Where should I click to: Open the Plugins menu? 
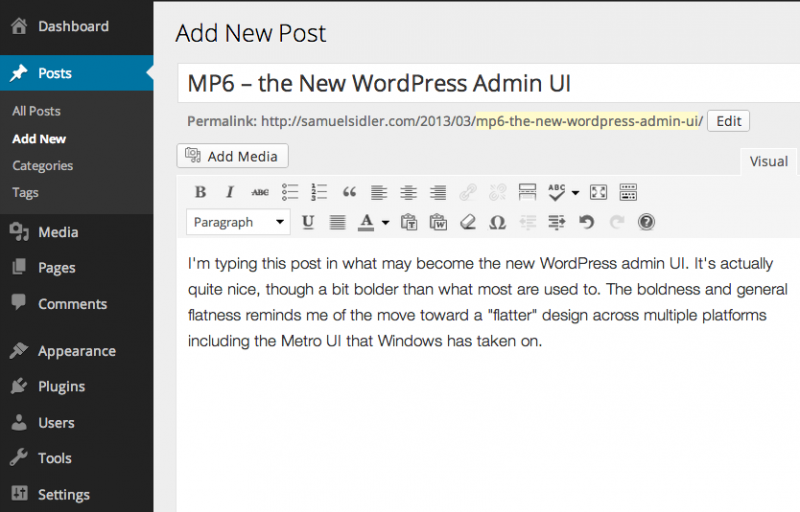tap(77, 387)
